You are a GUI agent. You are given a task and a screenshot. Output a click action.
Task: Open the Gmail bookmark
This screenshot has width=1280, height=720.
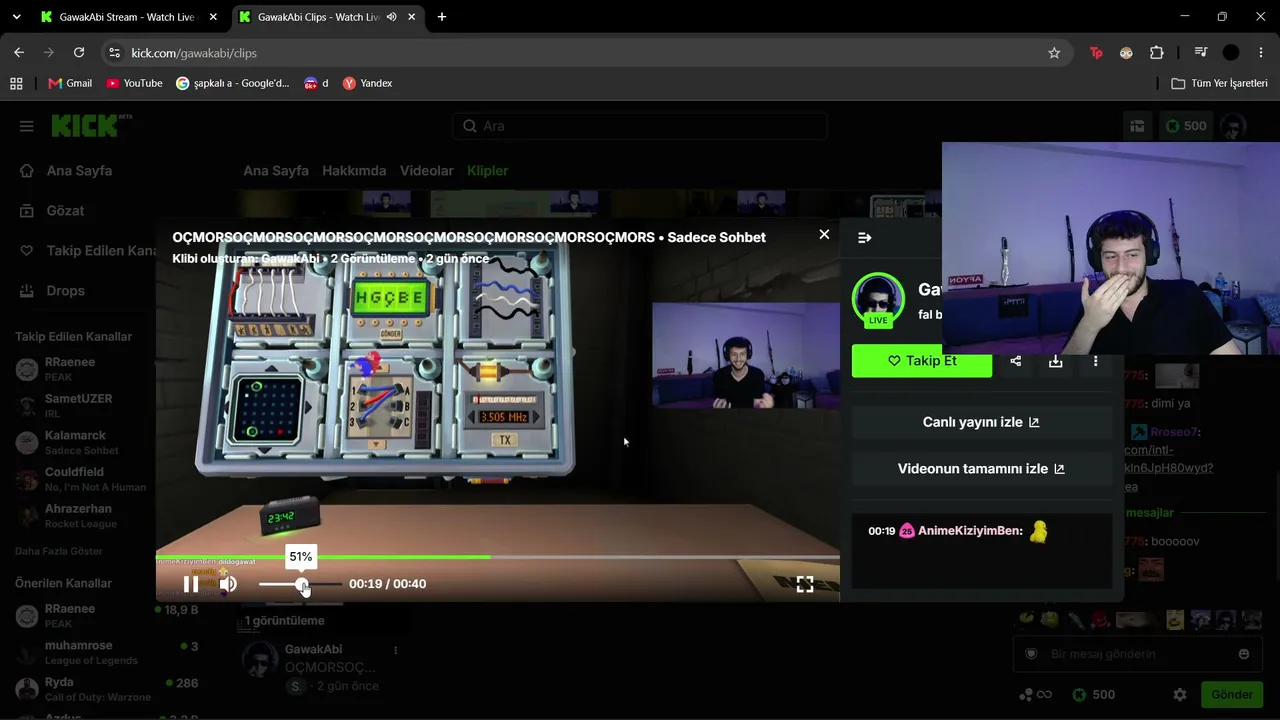pyautogui.click(x=70, y=83)
